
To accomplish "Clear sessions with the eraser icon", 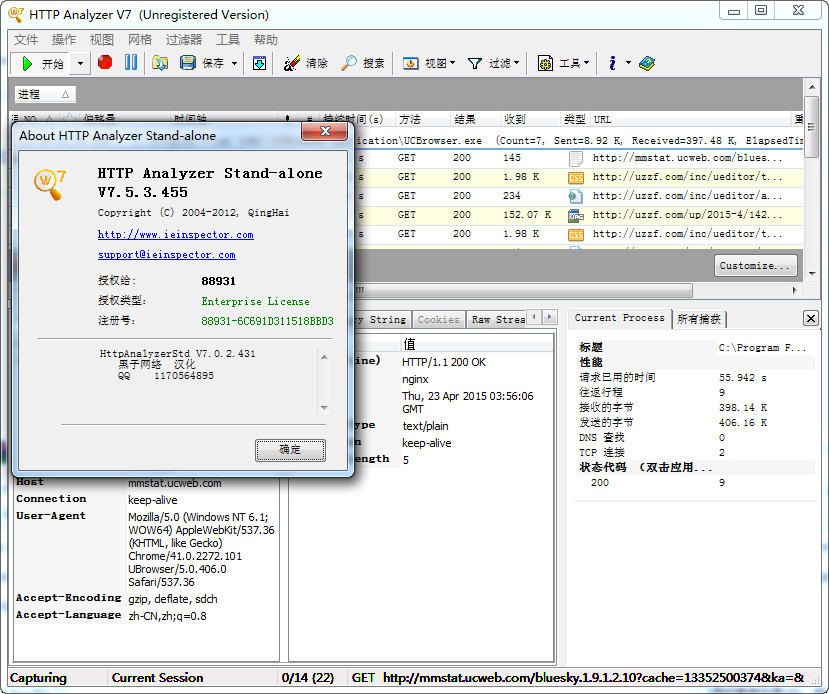I will pos(292,63).
